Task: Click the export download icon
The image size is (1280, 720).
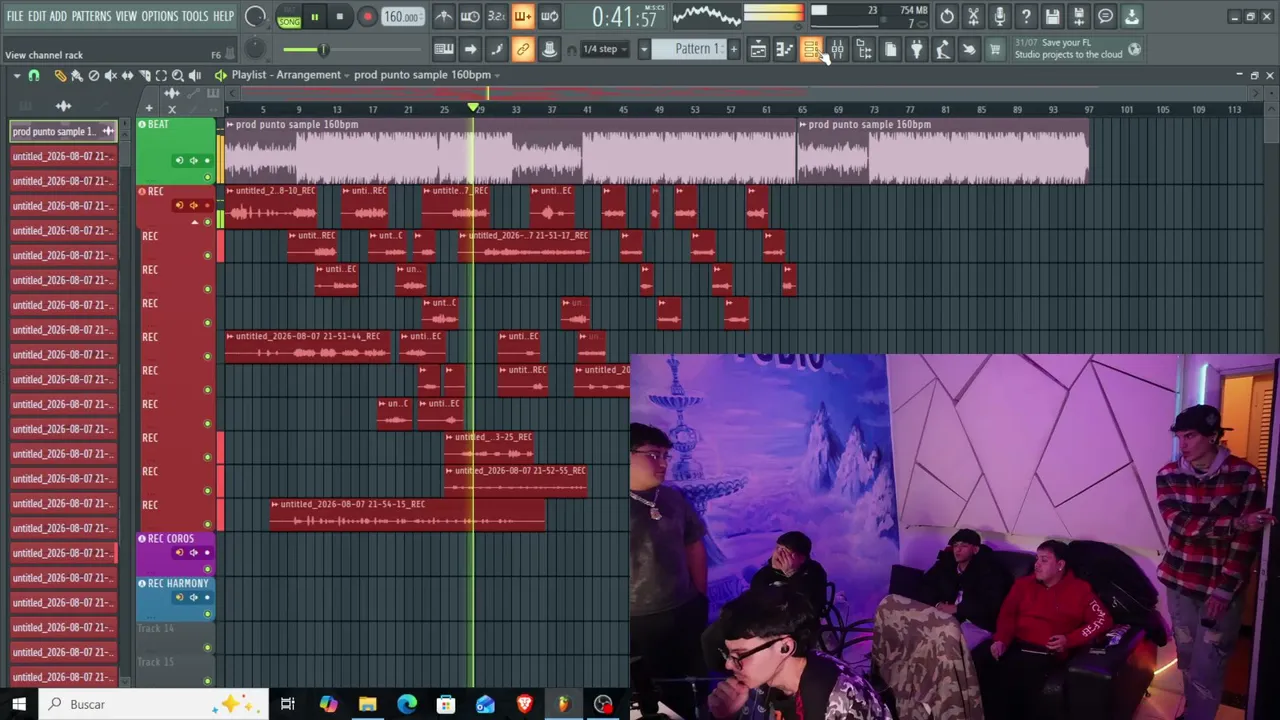Action: [1131, 16]
